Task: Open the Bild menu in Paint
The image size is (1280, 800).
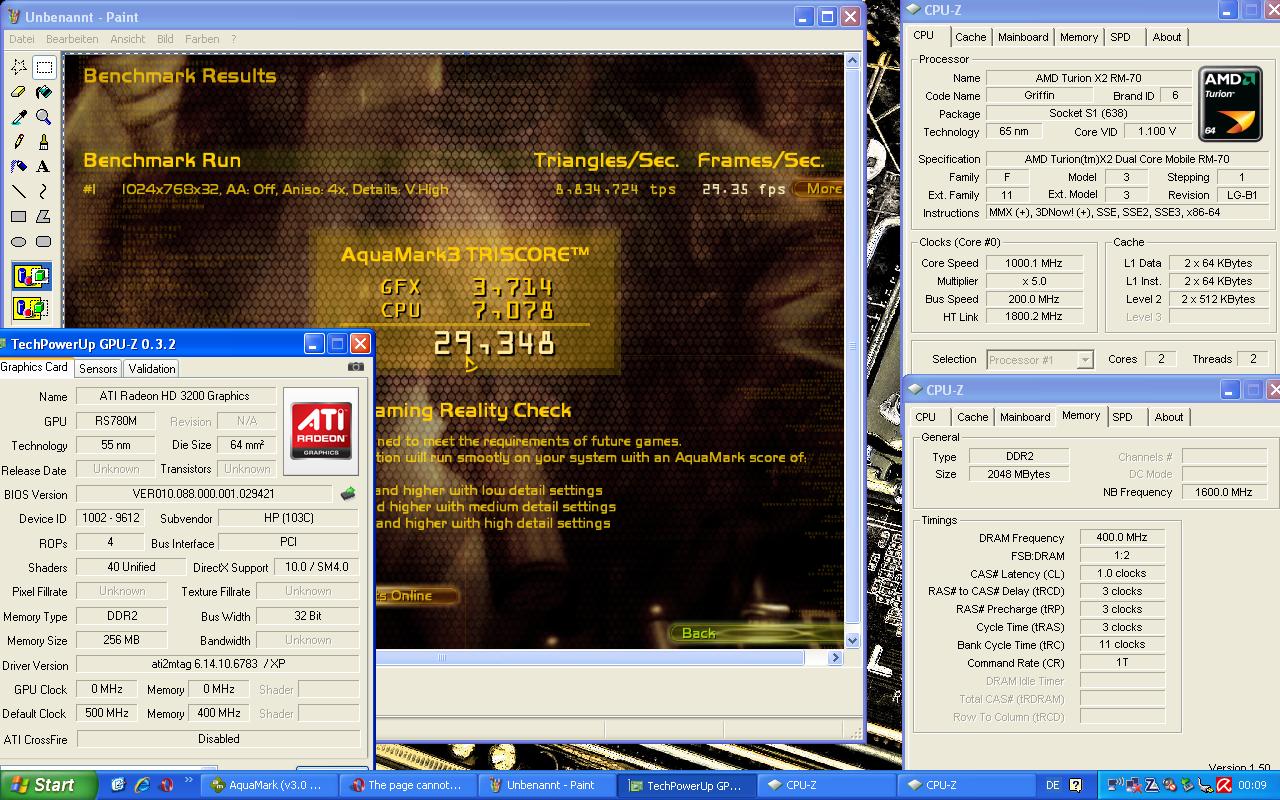Action: (165, 39)
